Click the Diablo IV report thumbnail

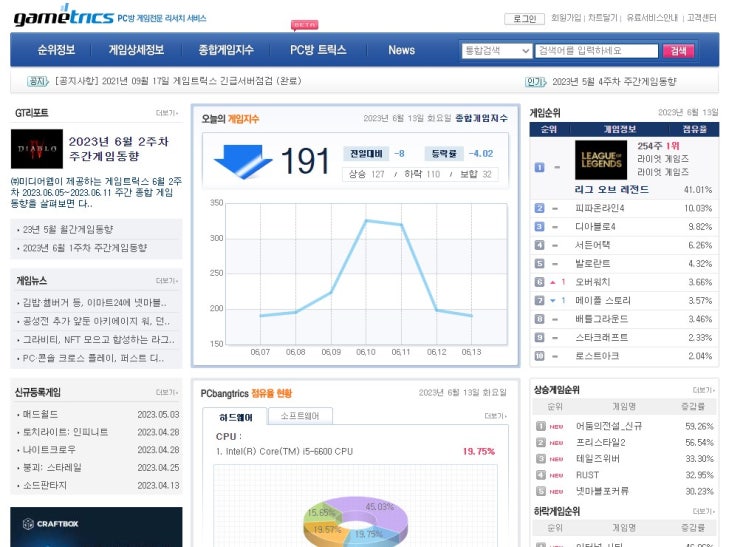(36, 149)
